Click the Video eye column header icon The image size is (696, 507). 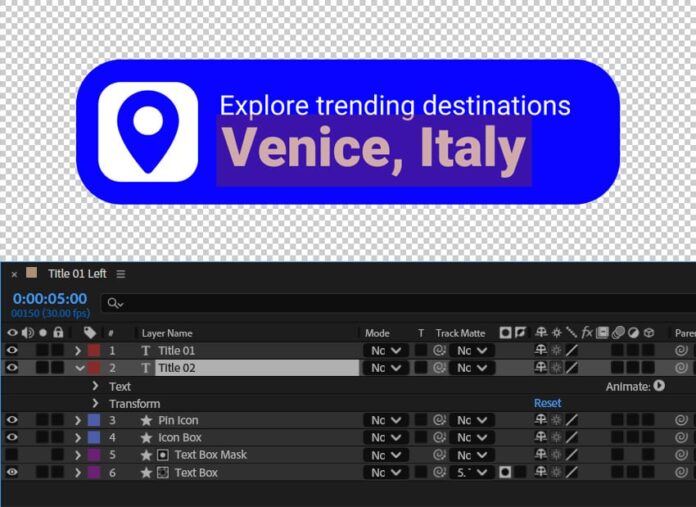(x=12, y=333)
